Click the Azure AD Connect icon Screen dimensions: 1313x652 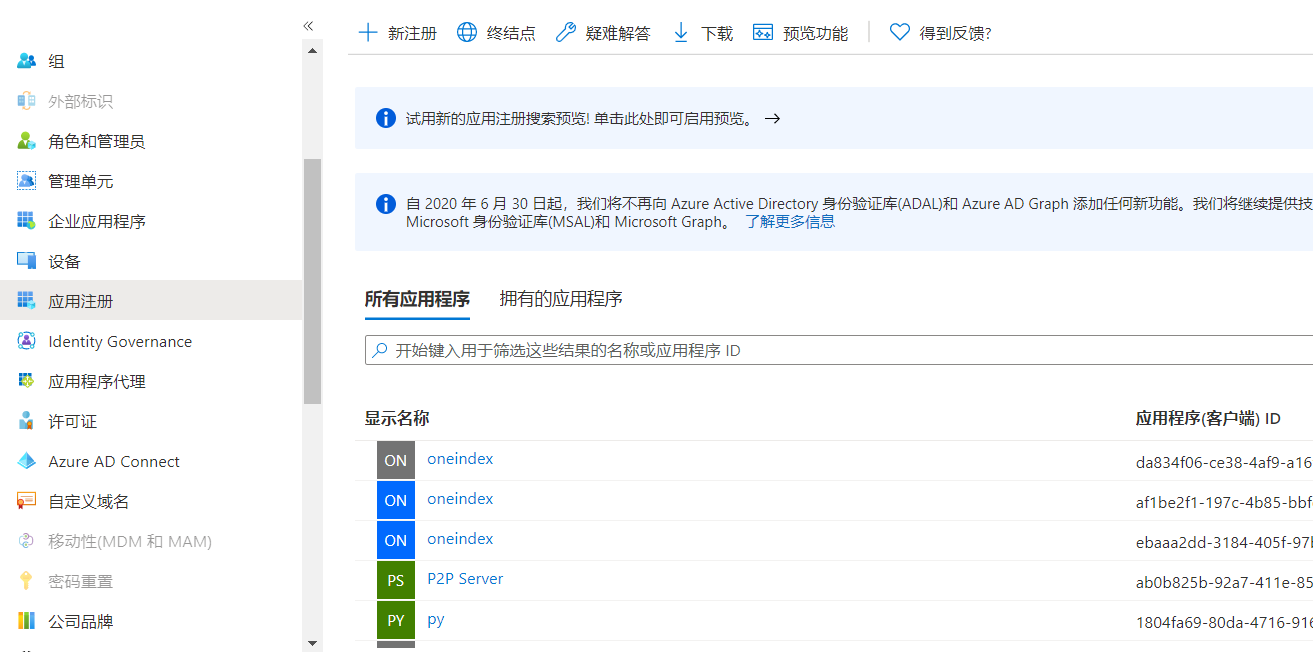click(x=27, y=461)
